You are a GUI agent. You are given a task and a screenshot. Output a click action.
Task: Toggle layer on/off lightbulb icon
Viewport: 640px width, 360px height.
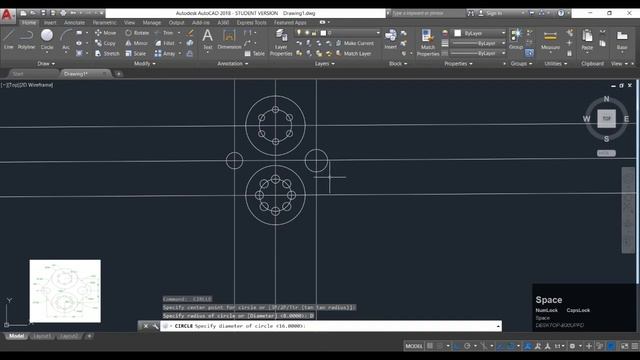coord(299,33)
